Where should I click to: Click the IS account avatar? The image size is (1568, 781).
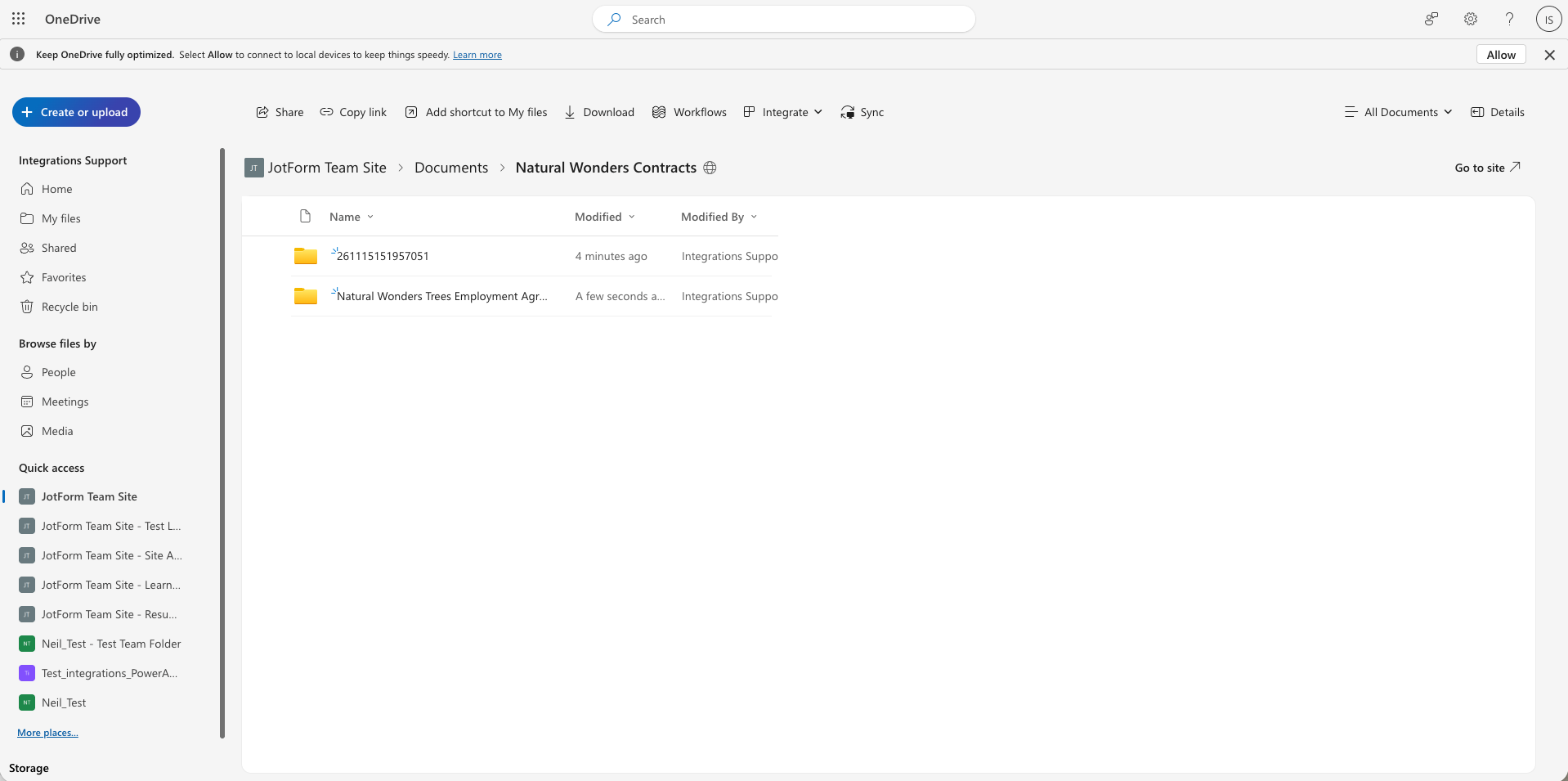point(1548,19)
